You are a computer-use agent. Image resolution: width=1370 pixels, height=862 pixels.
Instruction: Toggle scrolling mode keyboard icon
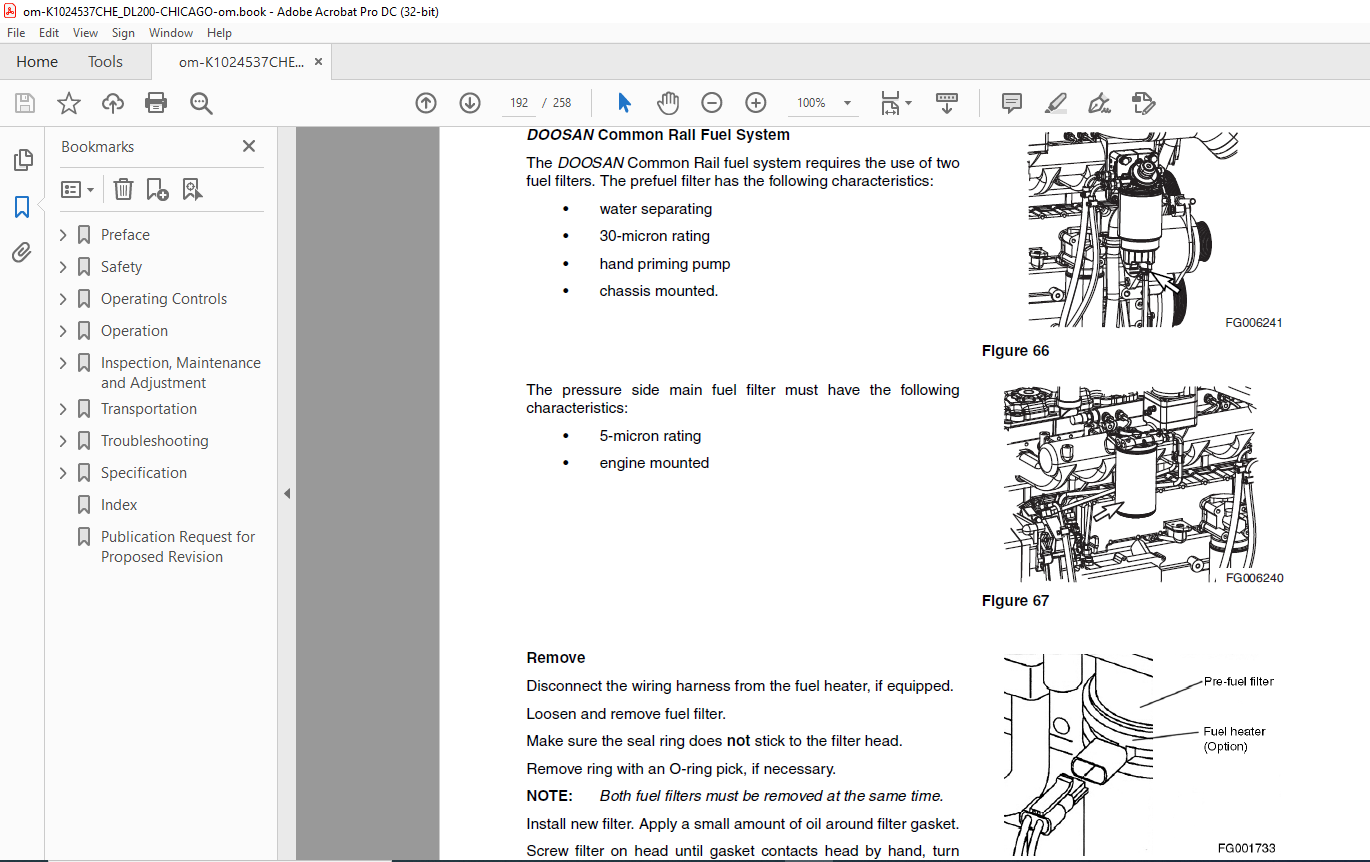pyautogui.click(x=946, y=103)
